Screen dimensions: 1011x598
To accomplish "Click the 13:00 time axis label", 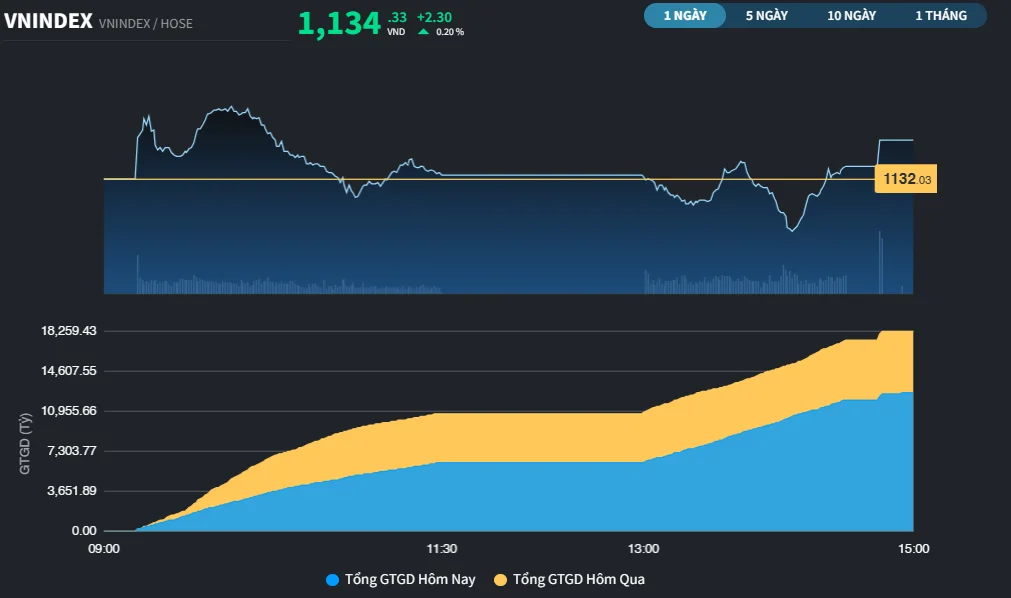I will click(x=643, y=549).
